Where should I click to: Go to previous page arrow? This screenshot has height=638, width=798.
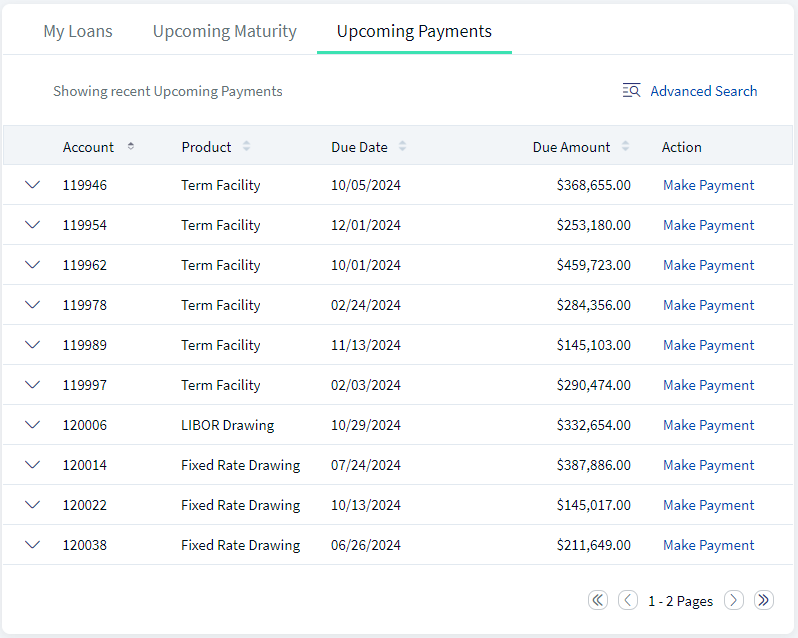[628, 600]
